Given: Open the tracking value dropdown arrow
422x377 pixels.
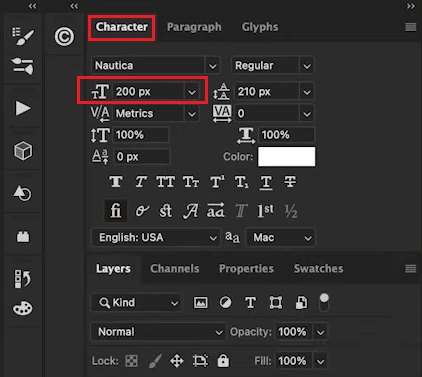Looking at the screenshot, I should [x=307, y=114].
